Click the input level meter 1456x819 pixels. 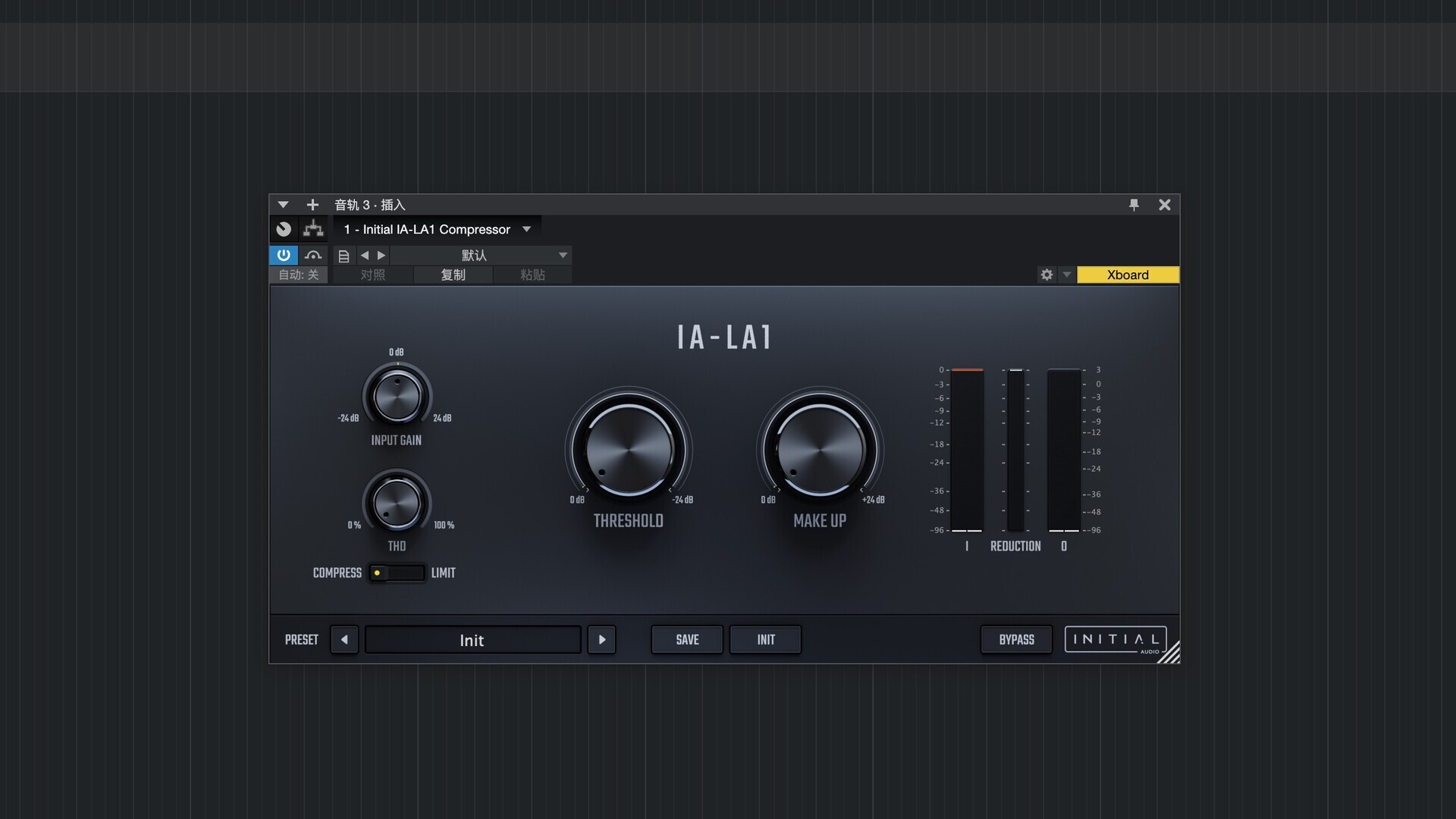(x=967, y=450)
